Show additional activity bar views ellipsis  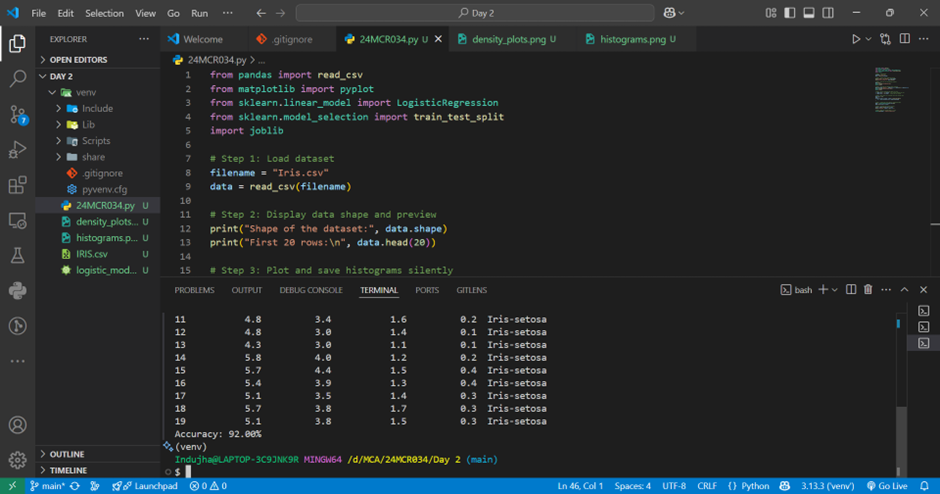pos(17,361)
